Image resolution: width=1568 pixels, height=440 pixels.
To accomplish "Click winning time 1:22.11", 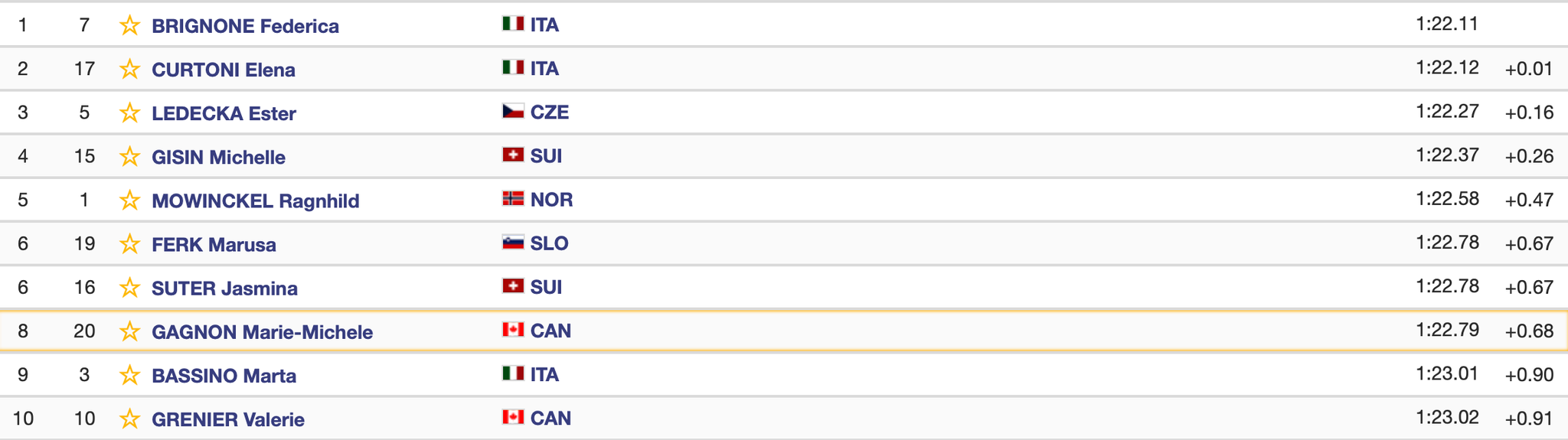I will click(x=1447, y=24).
